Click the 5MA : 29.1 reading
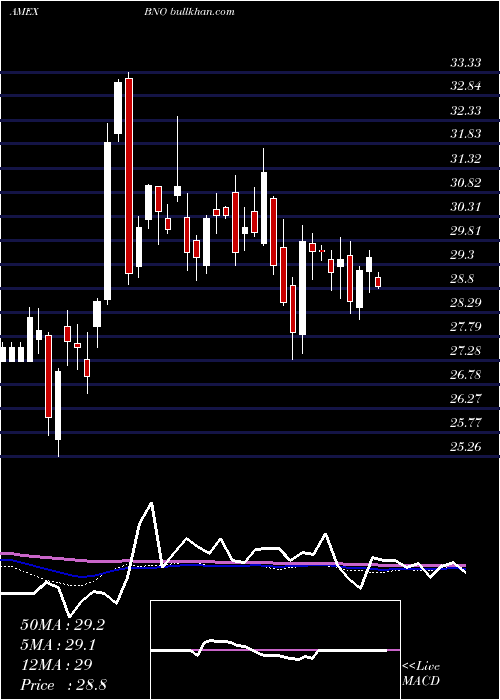The width and height of the screenshot is (500, 700). point(58,645)
